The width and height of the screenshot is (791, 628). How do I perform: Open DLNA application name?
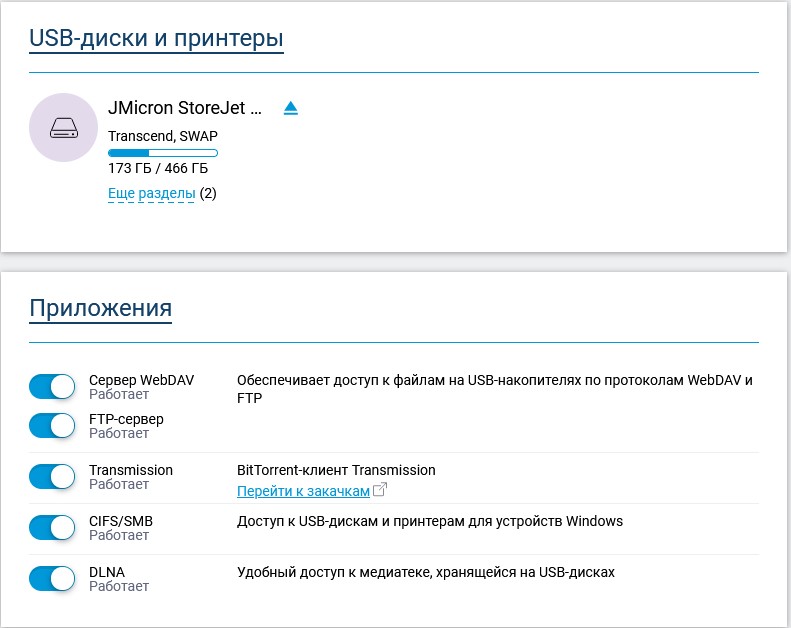[x=107, y=572]
